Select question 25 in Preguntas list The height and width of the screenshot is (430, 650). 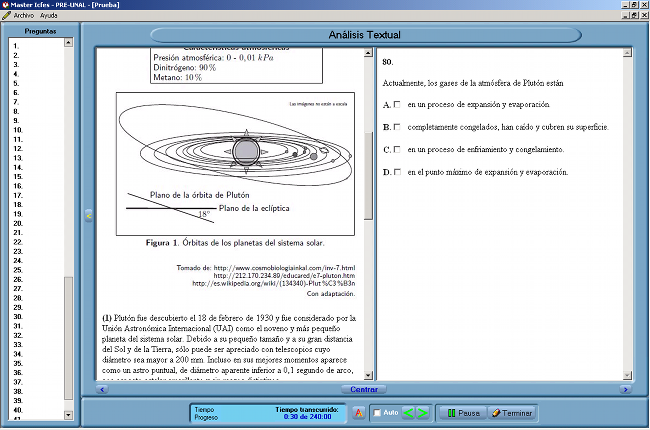pos(18,270)
